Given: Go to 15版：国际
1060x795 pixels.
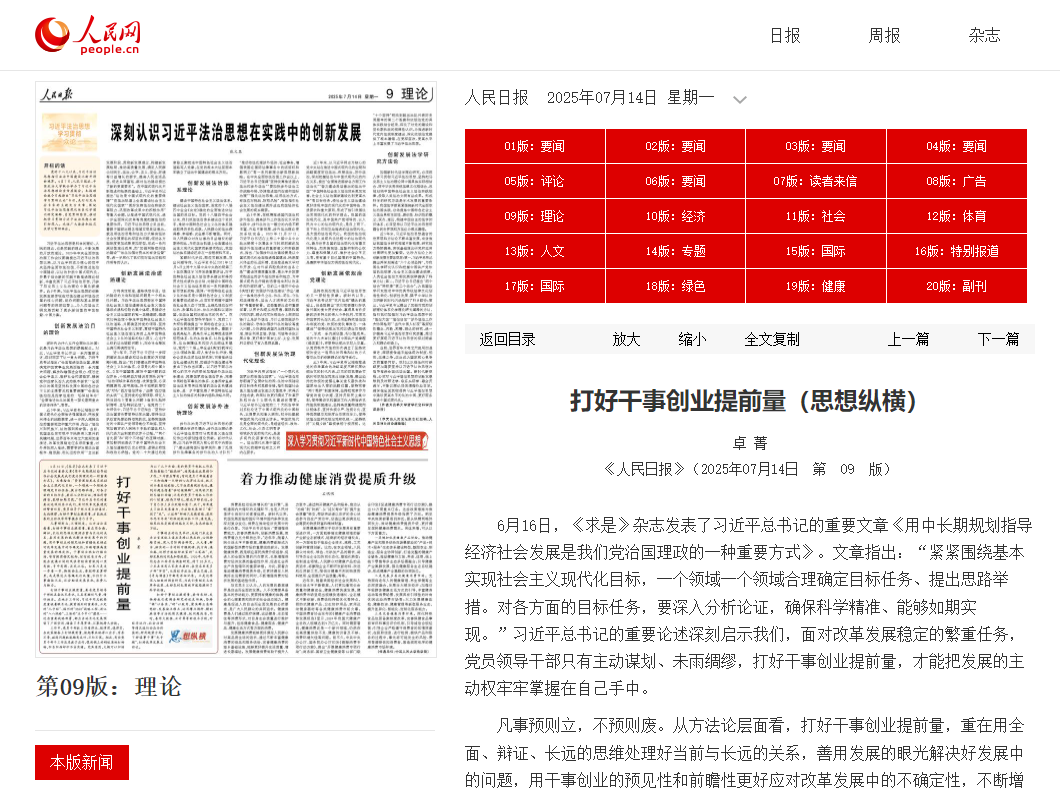Looking at the screenshot, I should pyautogui.click(x=816, y=251).
